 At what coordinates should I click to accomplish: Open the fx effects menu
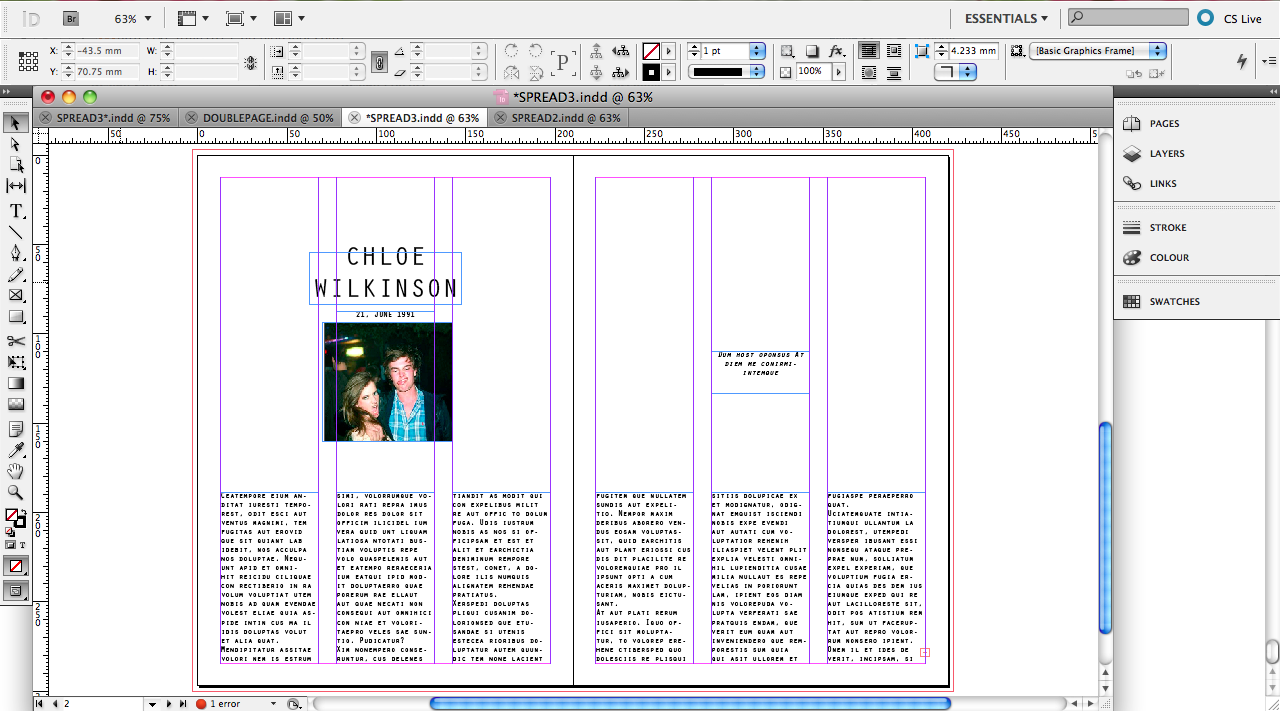(x=836, y=50)
